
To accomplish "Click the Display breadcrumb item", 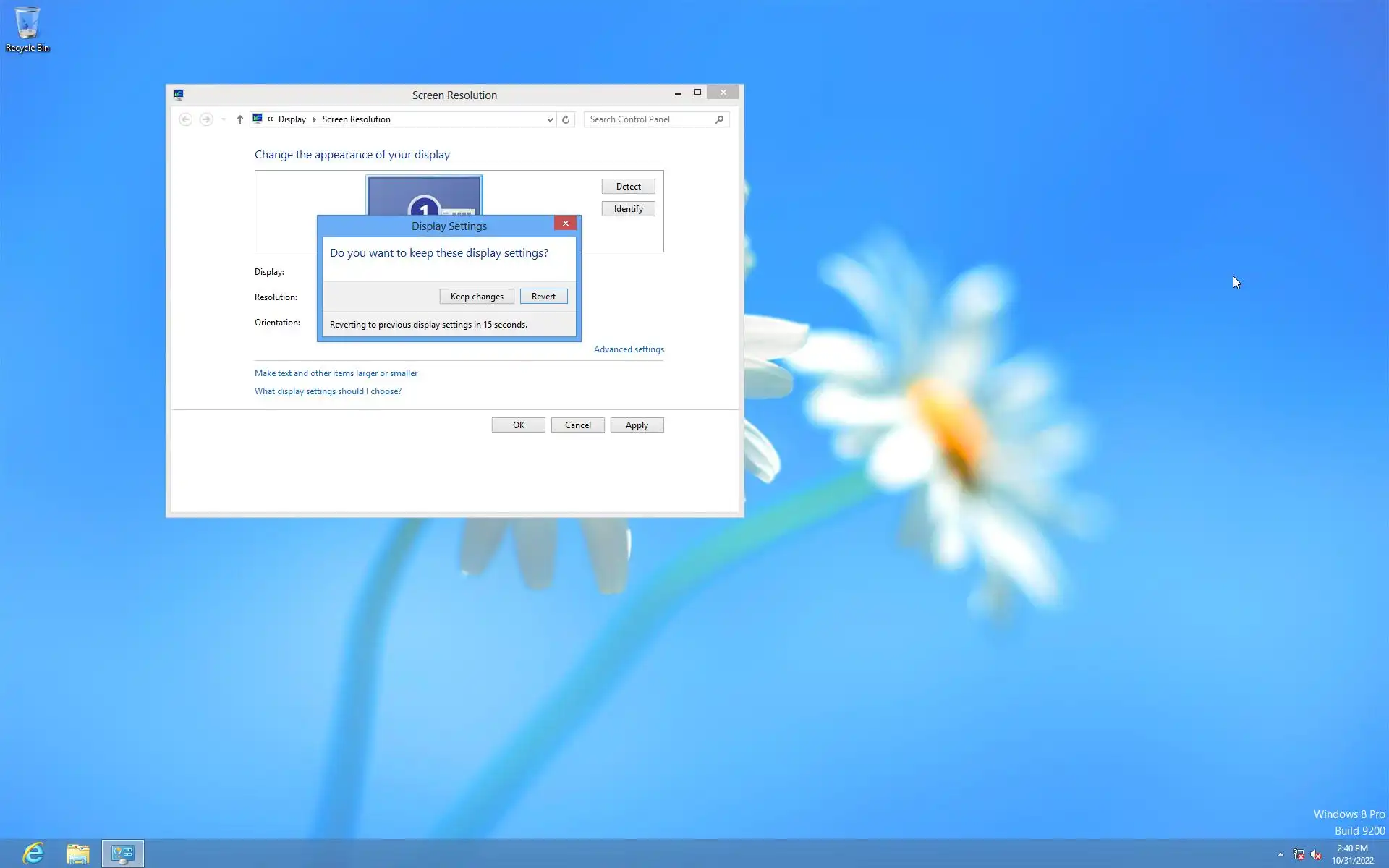I will pyautogui.click(x=292, y=119).
